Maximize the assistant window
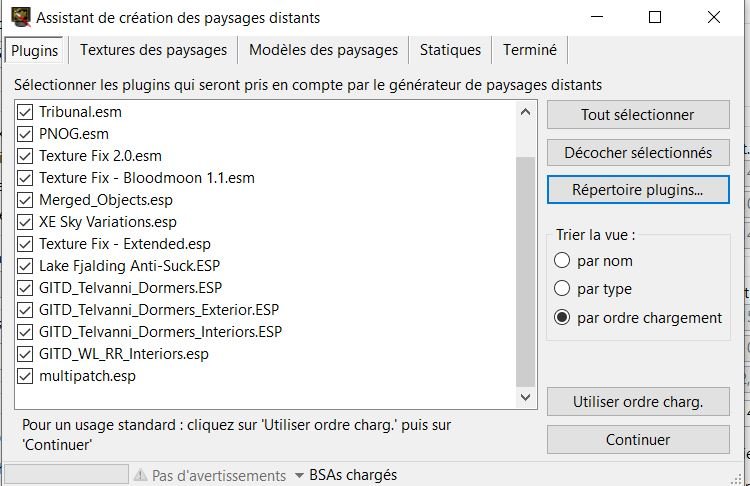The image size is (750, 486). (x=655, y=17)
